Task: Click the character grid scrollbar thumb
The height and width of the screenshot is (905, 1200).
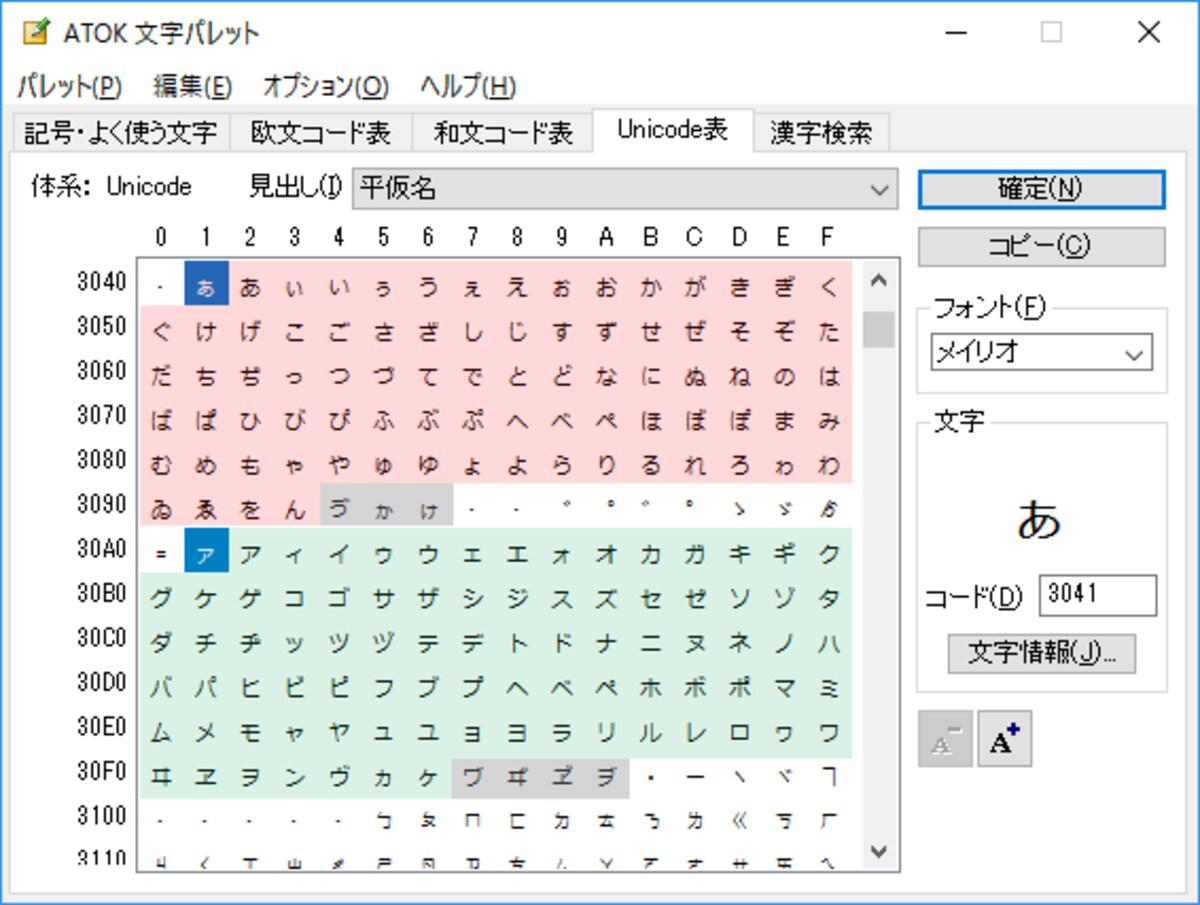Action: coord(879,329)
